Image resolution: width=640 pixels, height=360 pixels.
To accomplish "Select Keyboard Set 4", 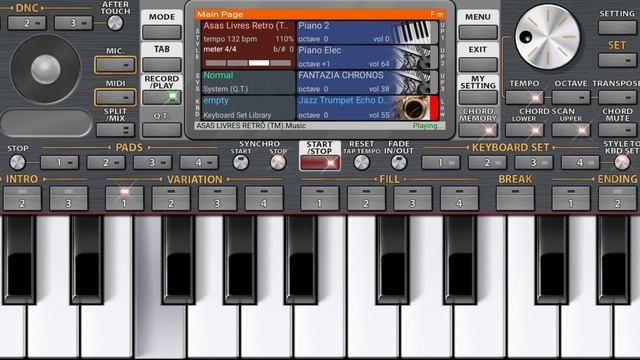I will click(x=580, y=162).
